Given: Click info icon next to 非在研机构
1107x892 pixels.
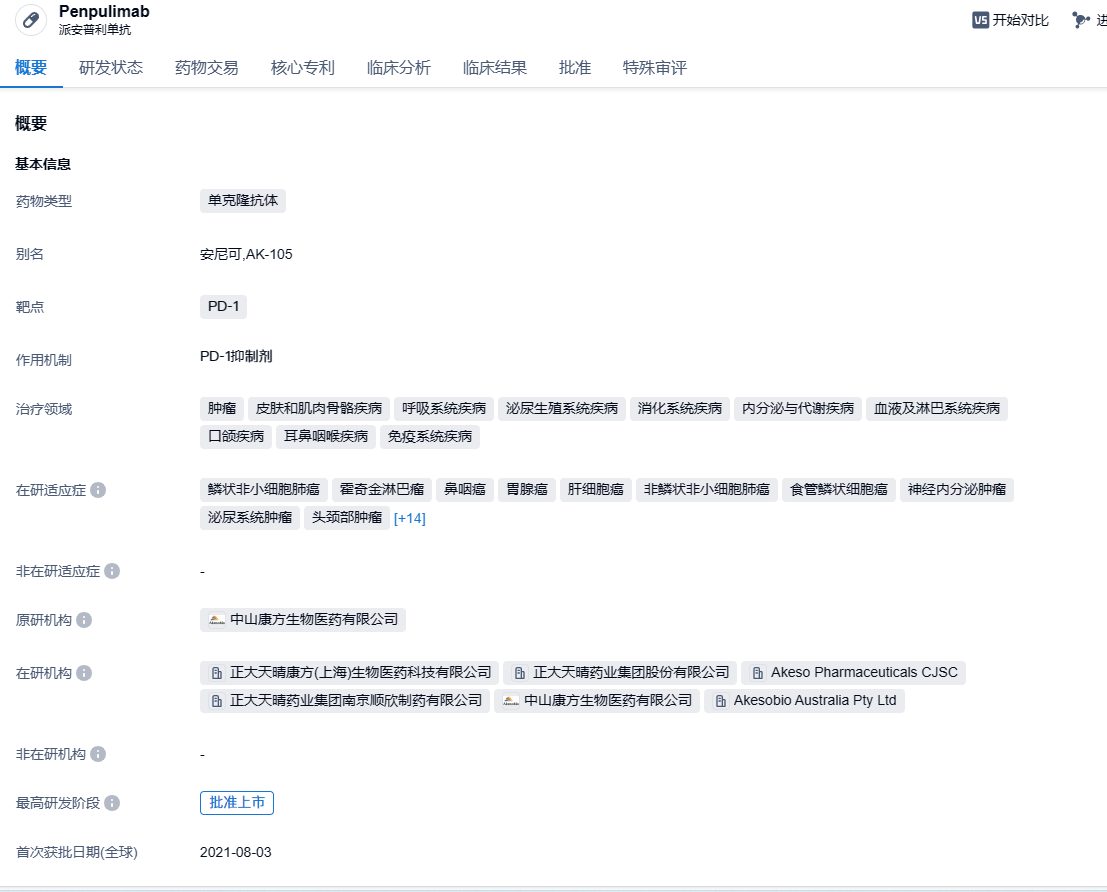Looking at the screenshot, I should coord(98,754).
